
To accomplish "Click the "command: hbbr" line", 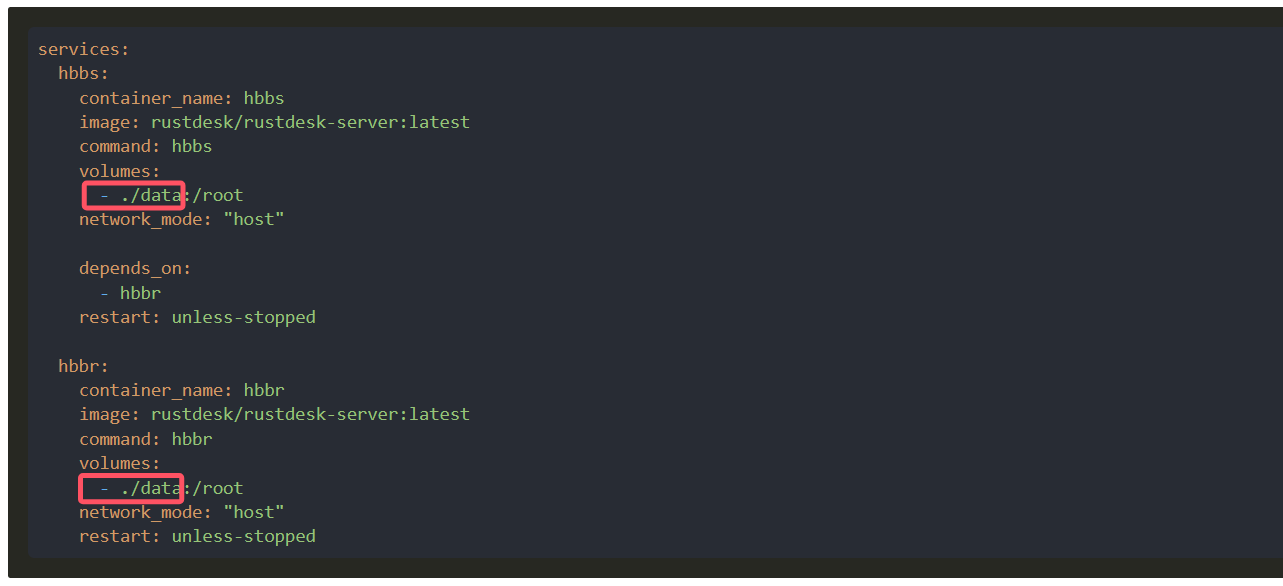I will 146,439.
